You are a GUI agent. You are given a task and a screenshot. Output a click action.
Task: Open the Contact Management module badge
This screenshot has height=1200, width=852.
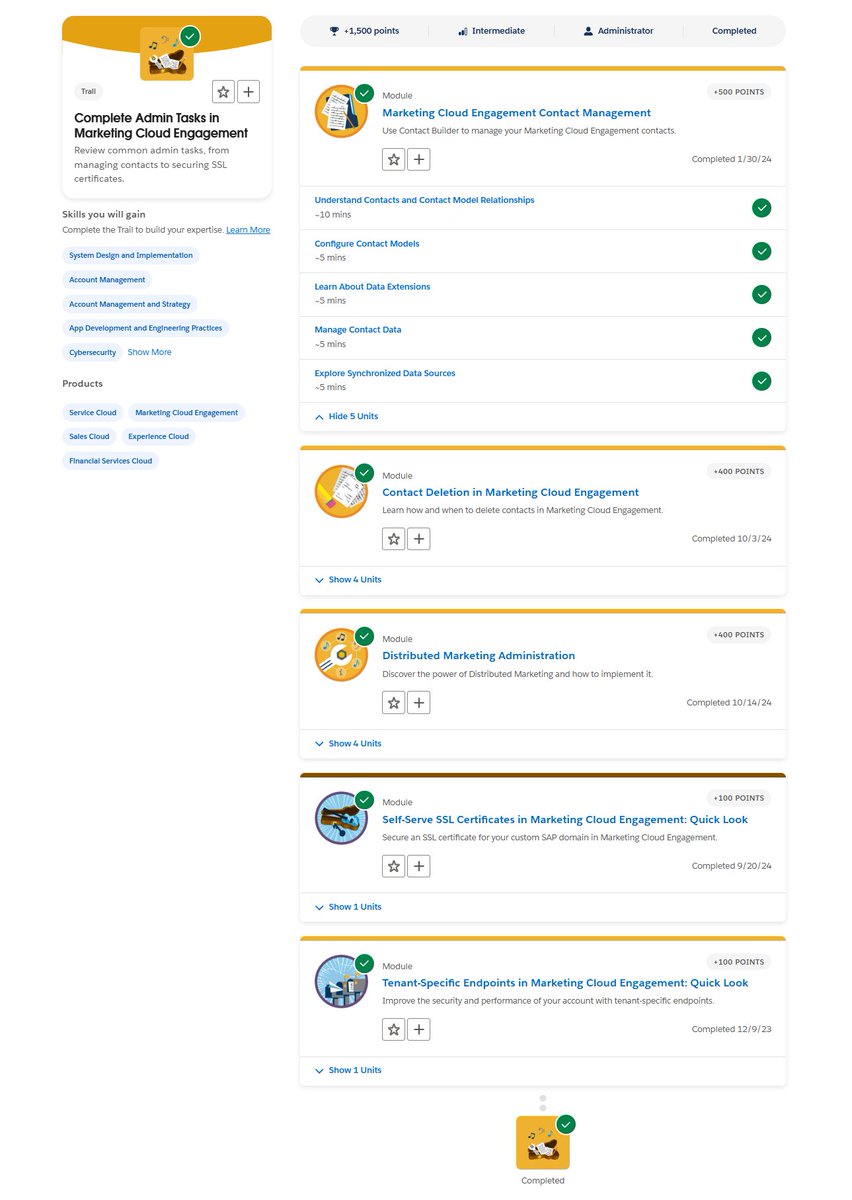click(x=341, y=111)
